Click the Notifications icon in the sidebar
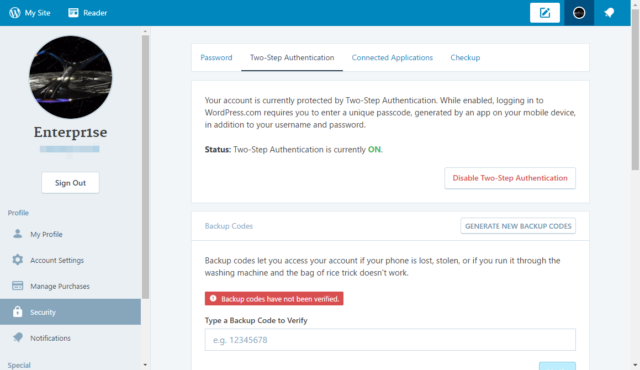The width and height of the screenshot is (640, 370). point(18,337)
